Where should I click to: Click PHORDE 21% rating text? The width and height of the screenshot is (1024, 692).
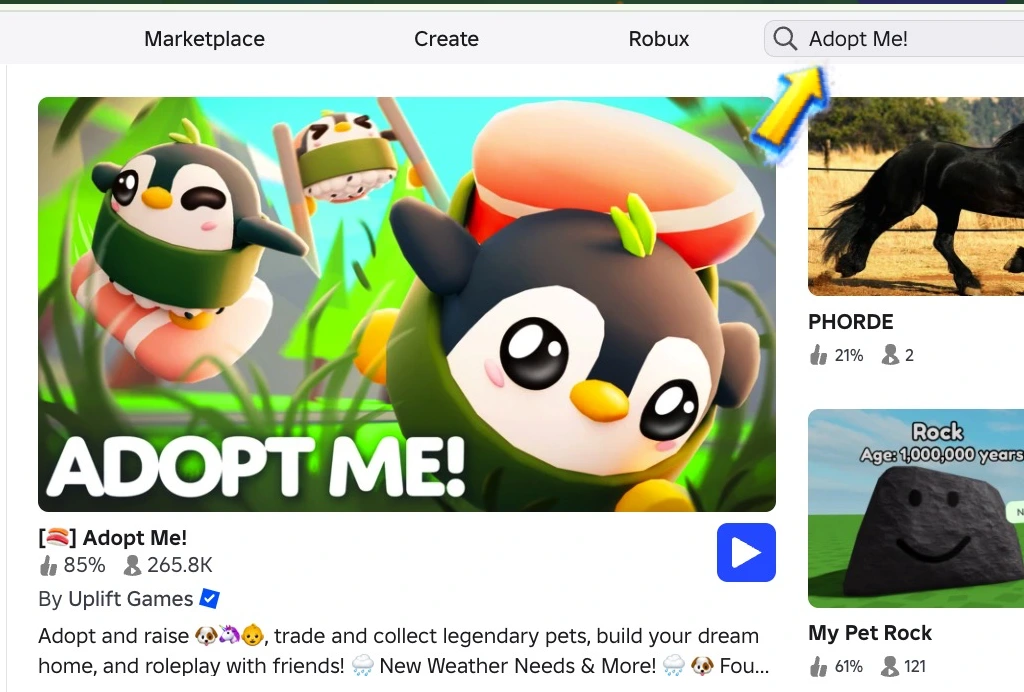(x=848, y=356)
